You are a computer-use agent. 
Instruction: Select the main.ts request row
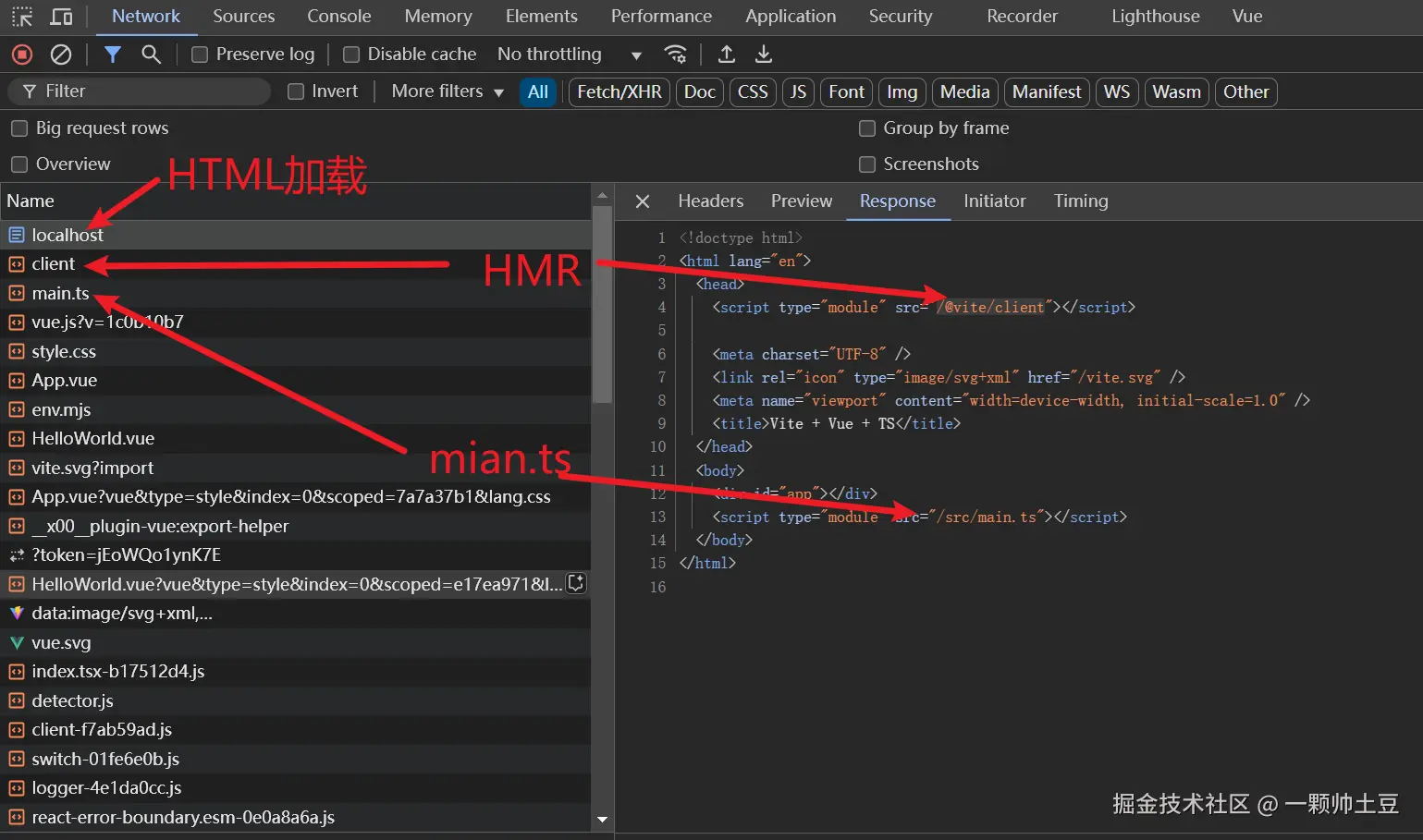[x=61, y=293]
